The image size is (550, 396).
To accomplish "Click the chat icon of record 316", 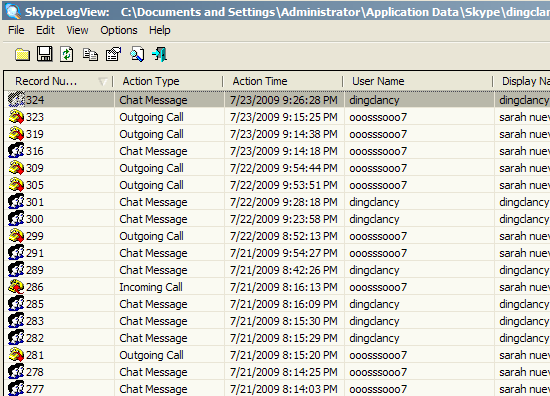I will [x=16, y=151].
